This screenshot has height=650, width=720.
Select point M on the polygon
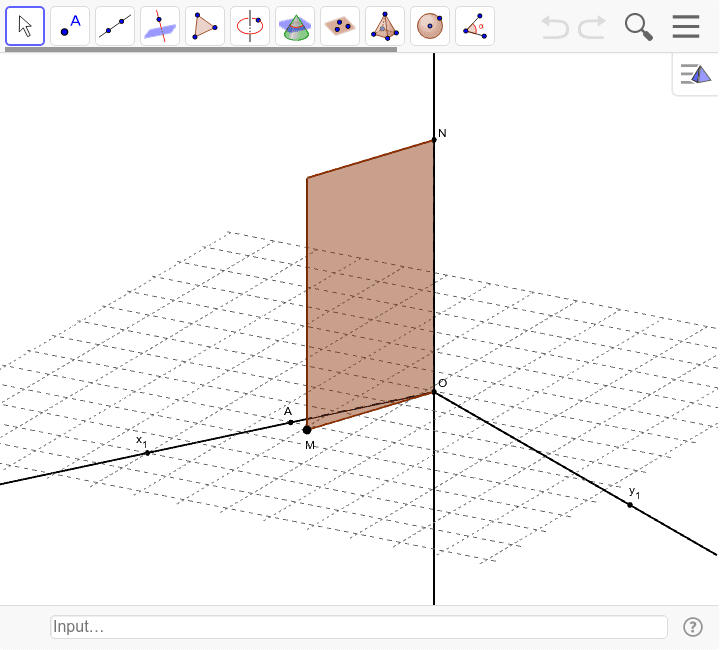(x=307, y=430)
